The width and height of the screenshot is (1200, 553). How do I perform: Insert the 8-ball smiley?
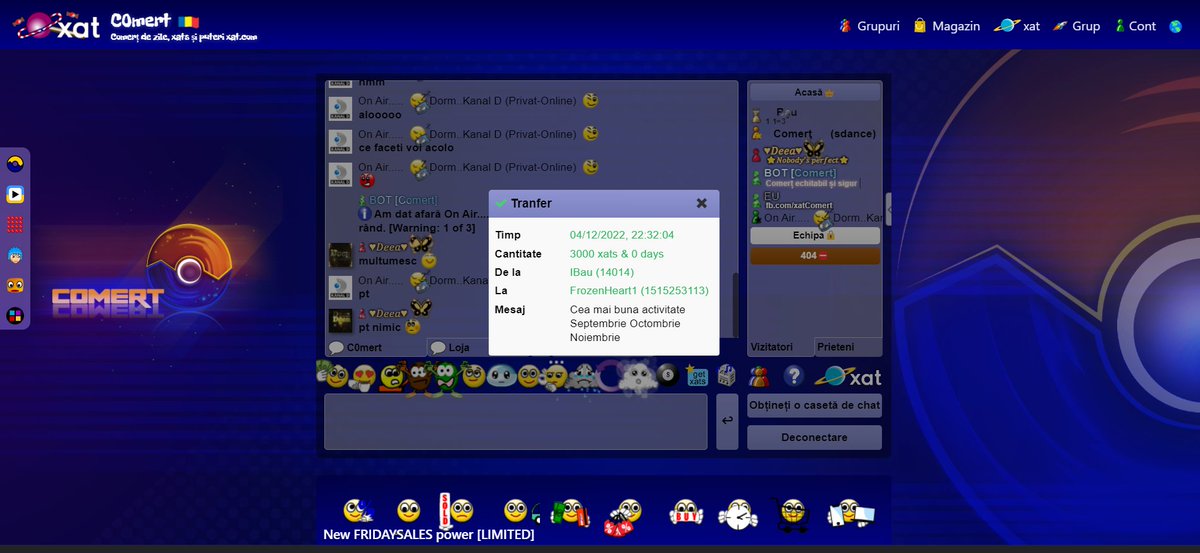click(668, 376)
